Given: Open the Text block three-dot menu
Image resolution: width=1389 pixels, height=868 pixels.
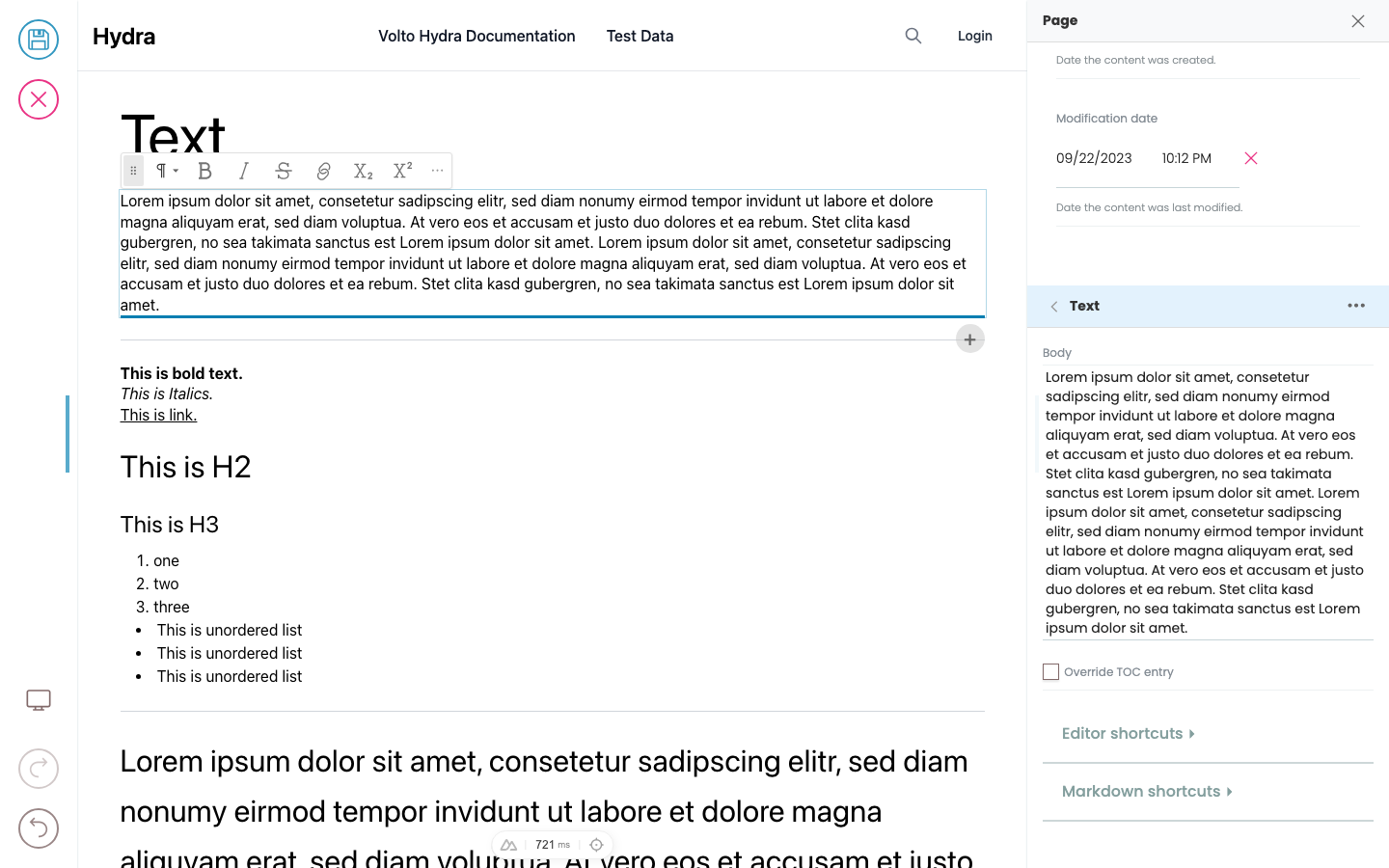Looking at the screenshot, I should 1356,306.
